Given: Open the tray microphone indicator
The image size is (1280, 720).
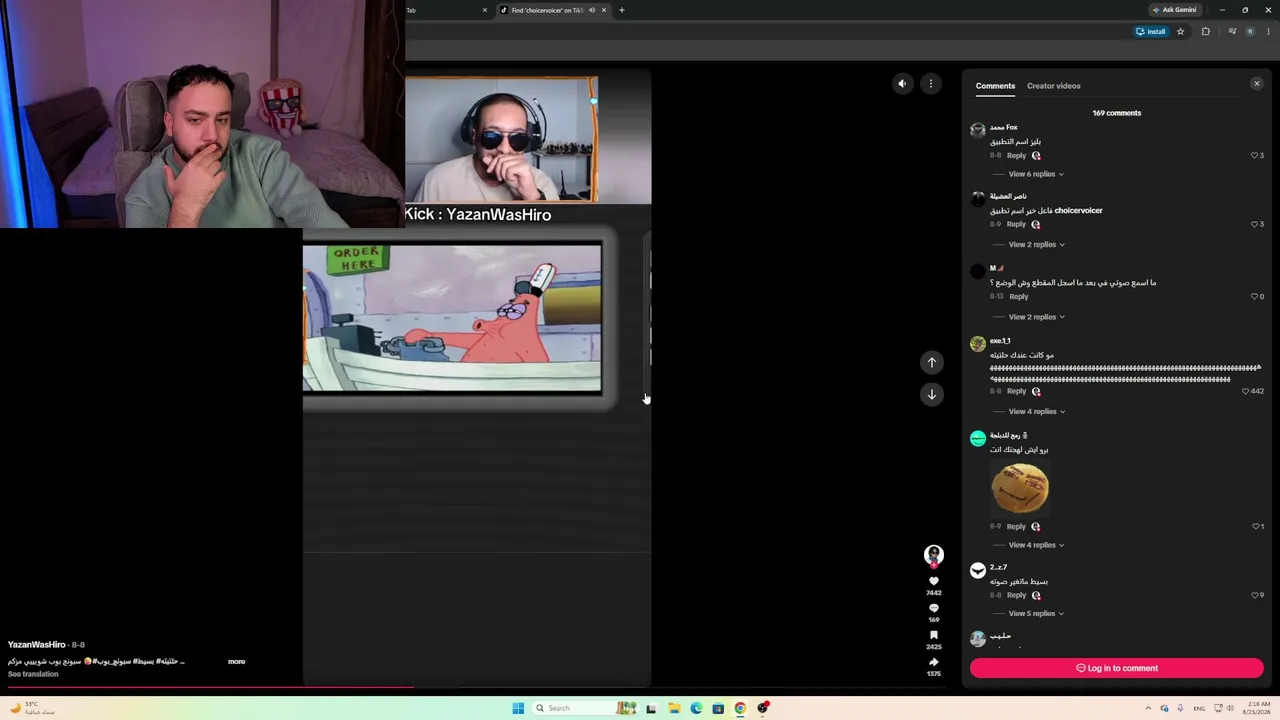Looking at the screenshot, I should 1181,708.
